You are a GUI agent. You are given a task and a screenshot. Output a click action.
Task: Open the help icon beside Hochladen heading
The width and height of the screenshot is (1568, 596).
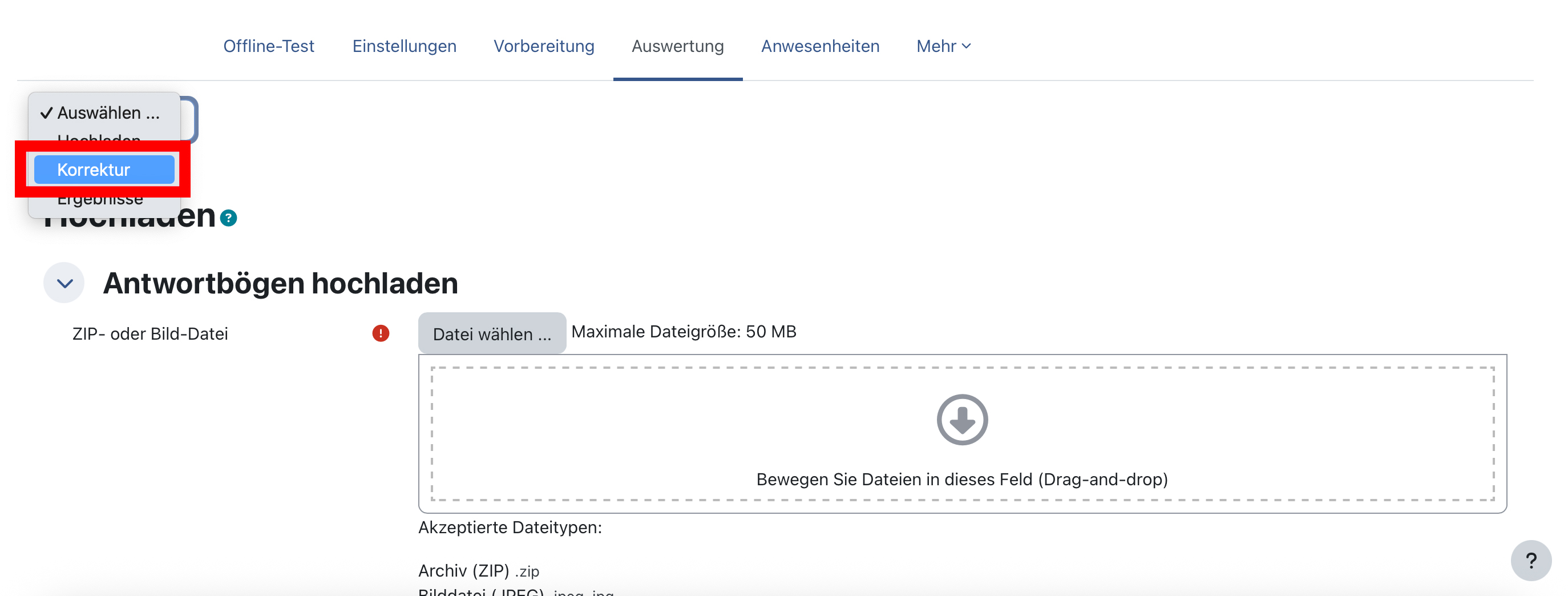coord(228,218)
